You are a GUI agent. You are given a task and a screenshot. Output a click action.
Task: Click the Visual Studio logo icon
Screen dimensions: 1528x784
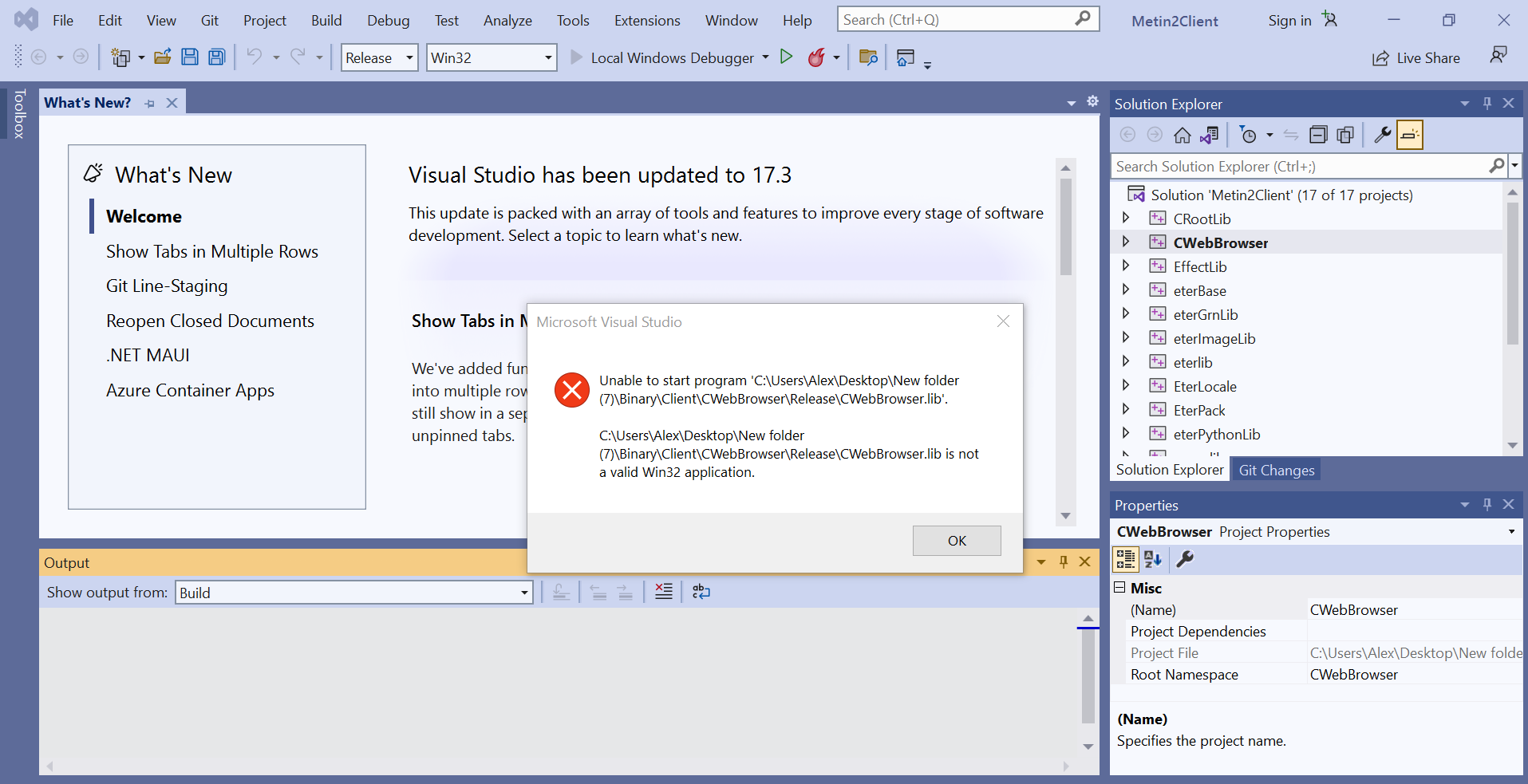[x=26, y=19]
